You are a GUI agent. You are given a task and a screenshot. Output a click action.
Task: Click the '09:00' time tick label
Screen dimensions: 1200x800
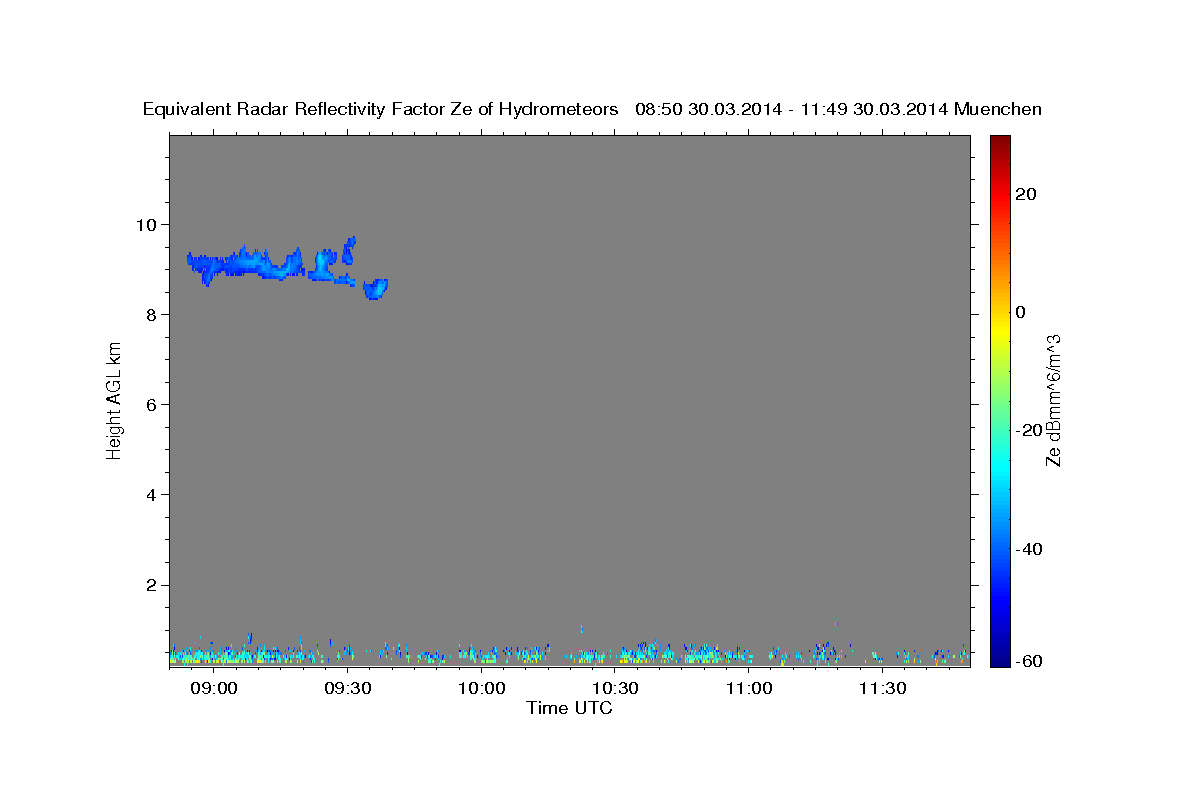[214, 689]
